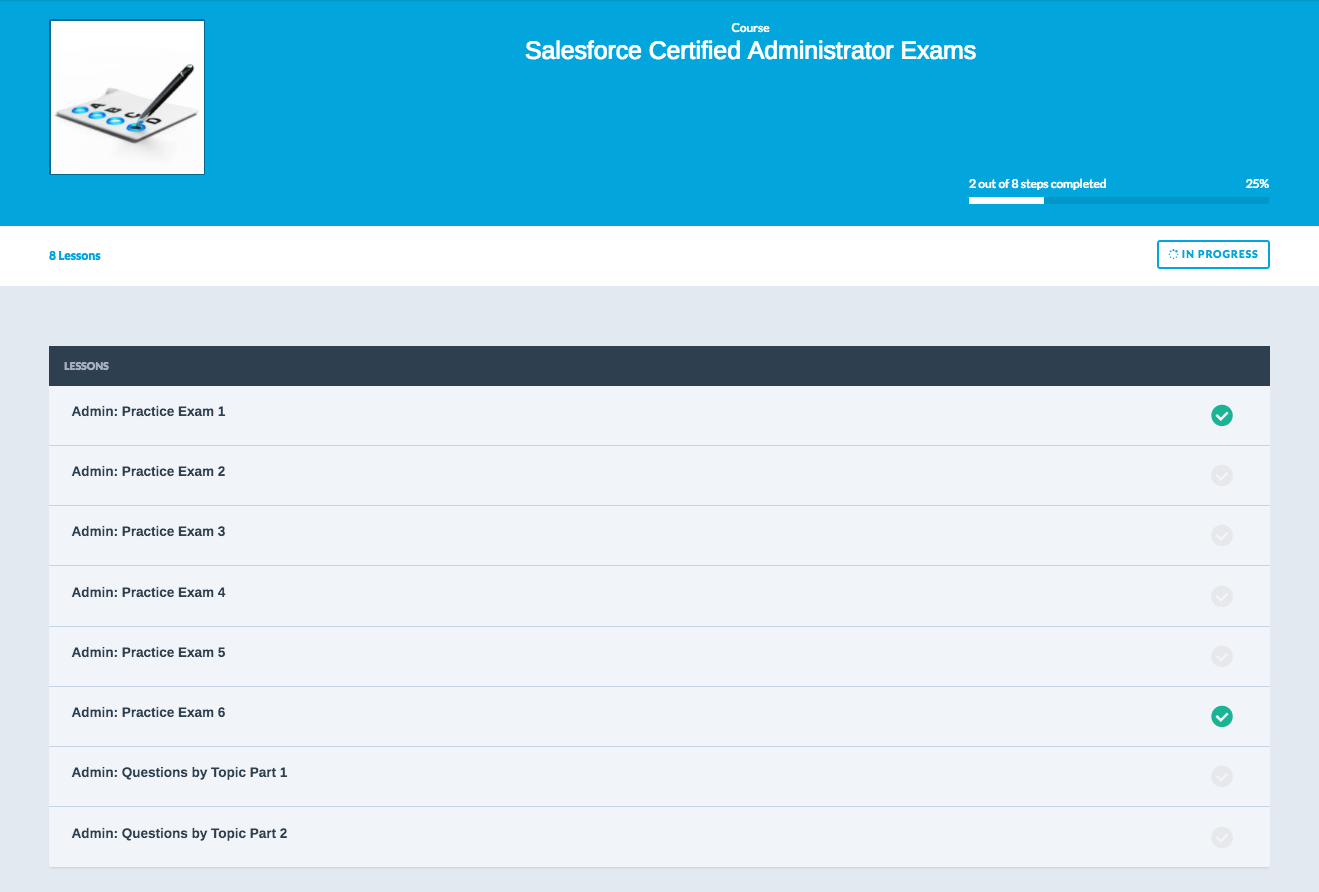Image resolution: width=1319 pixels, height=892 pixels.
Task: Open Admin: Practice Exam 6 lesson
Action: (x=148, y=712)
